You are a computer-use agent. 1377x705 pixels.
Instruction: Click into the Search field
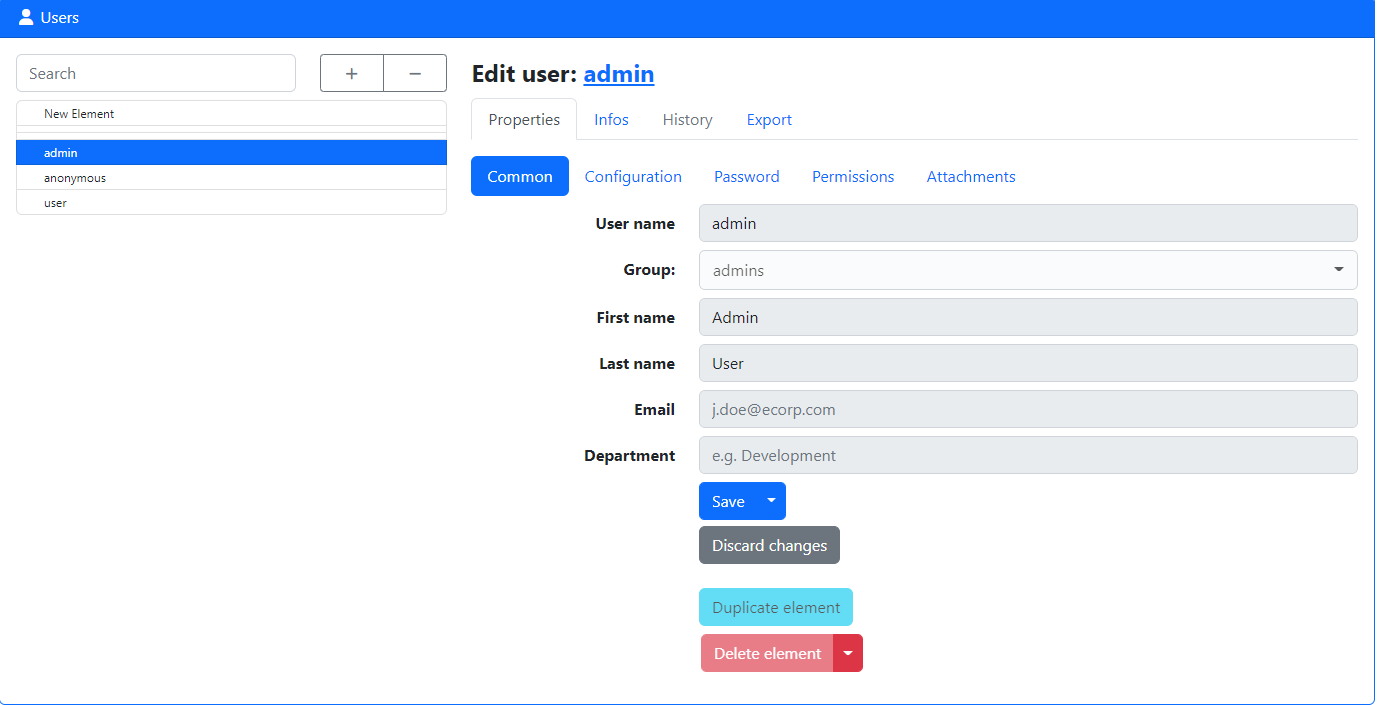point(156,73)
